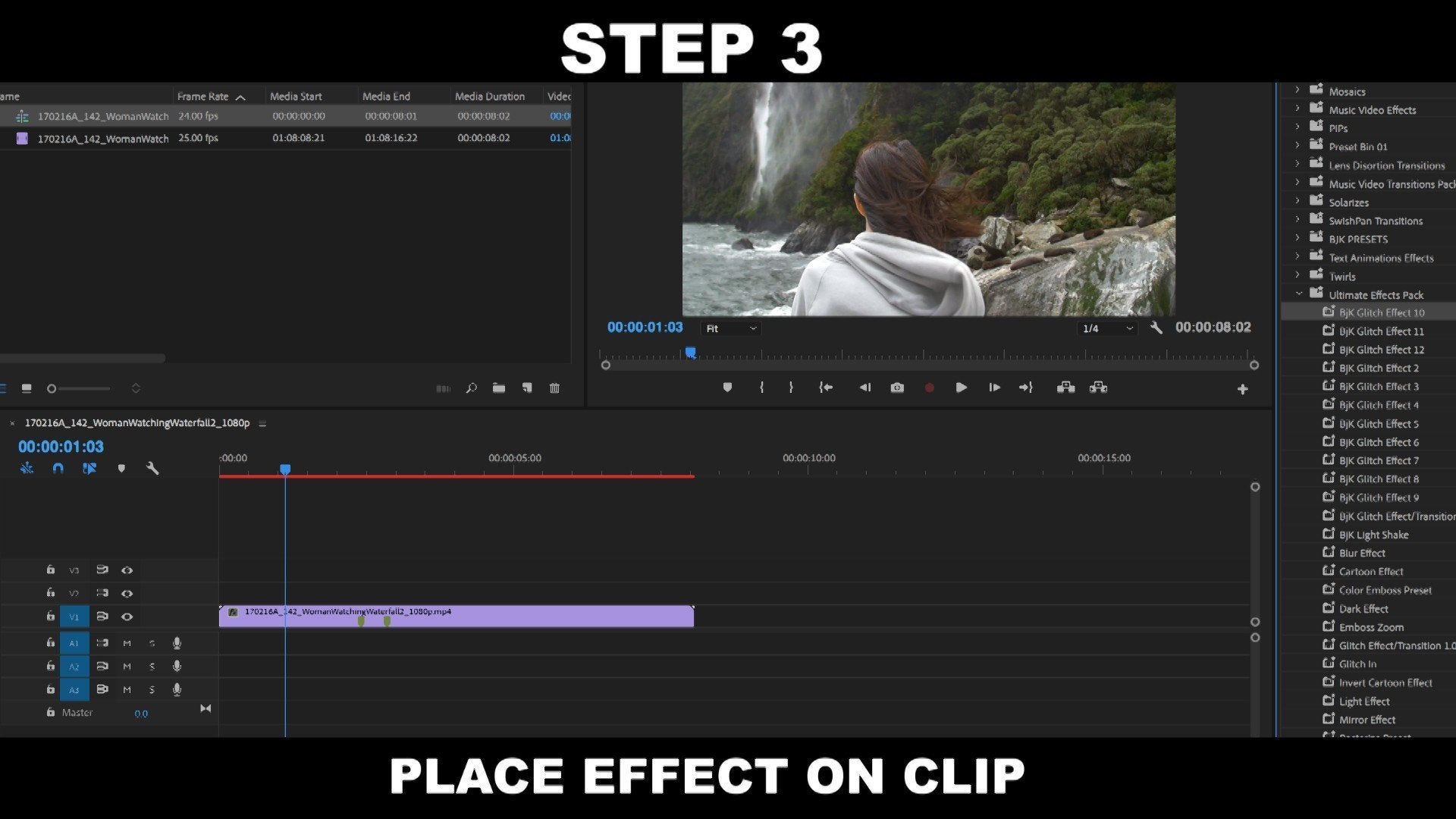Click the Add Marker icon in monitor
The image size is (1456, 819).
point(727,388)
